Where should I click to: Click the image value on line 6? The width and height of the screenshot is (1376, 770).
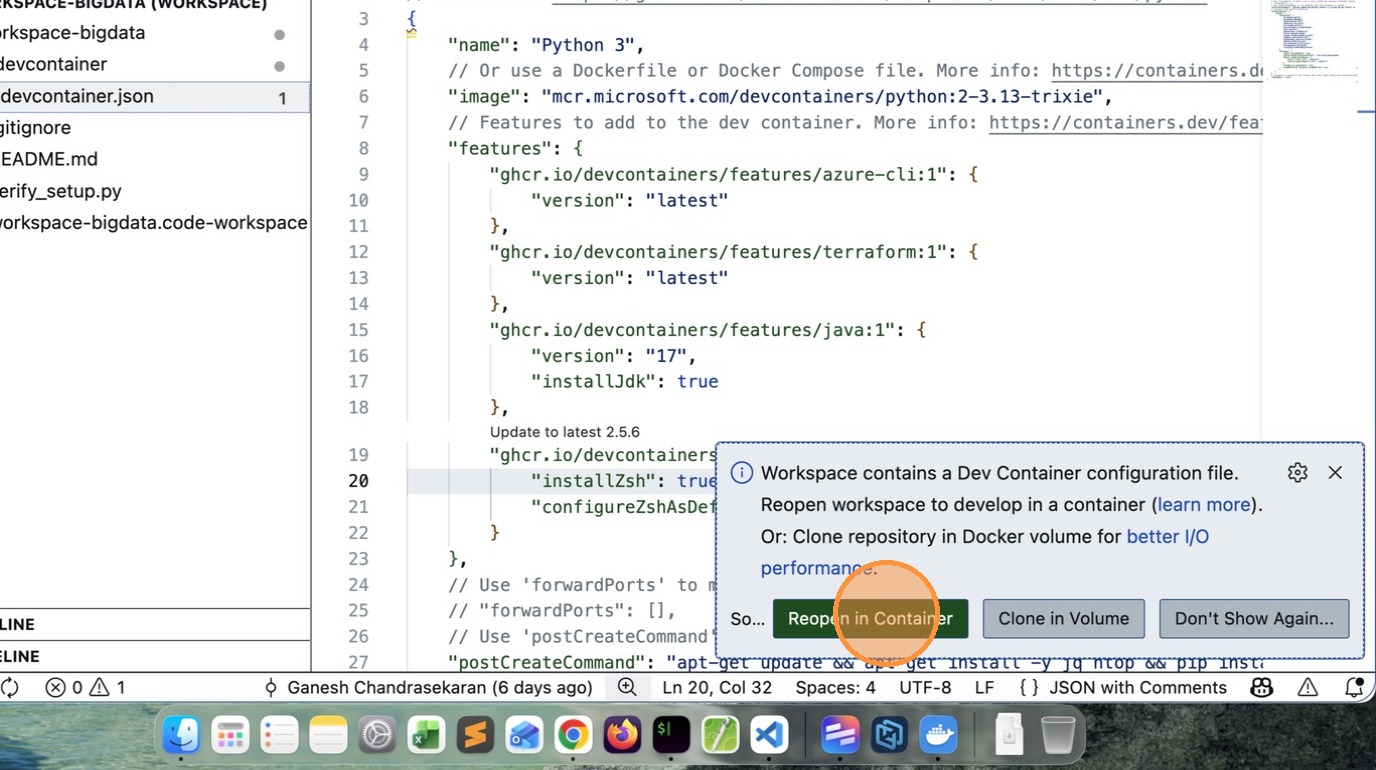coord(821,96)
